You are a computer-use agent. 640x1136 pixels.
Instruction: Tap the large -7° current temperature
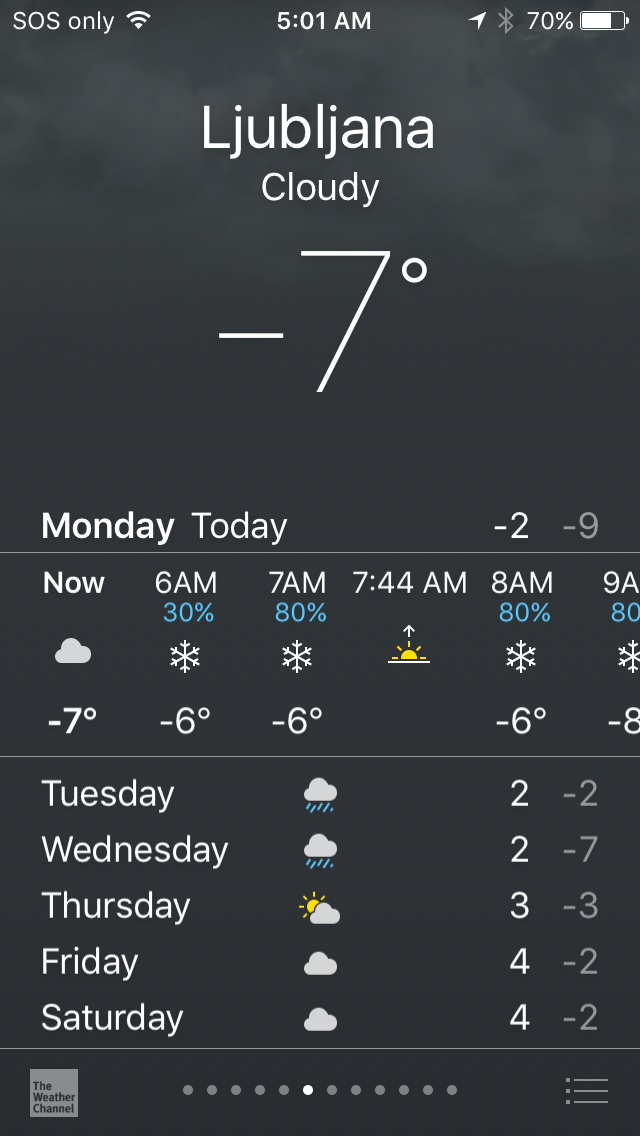pyautogui.click(x=325, y=320)
